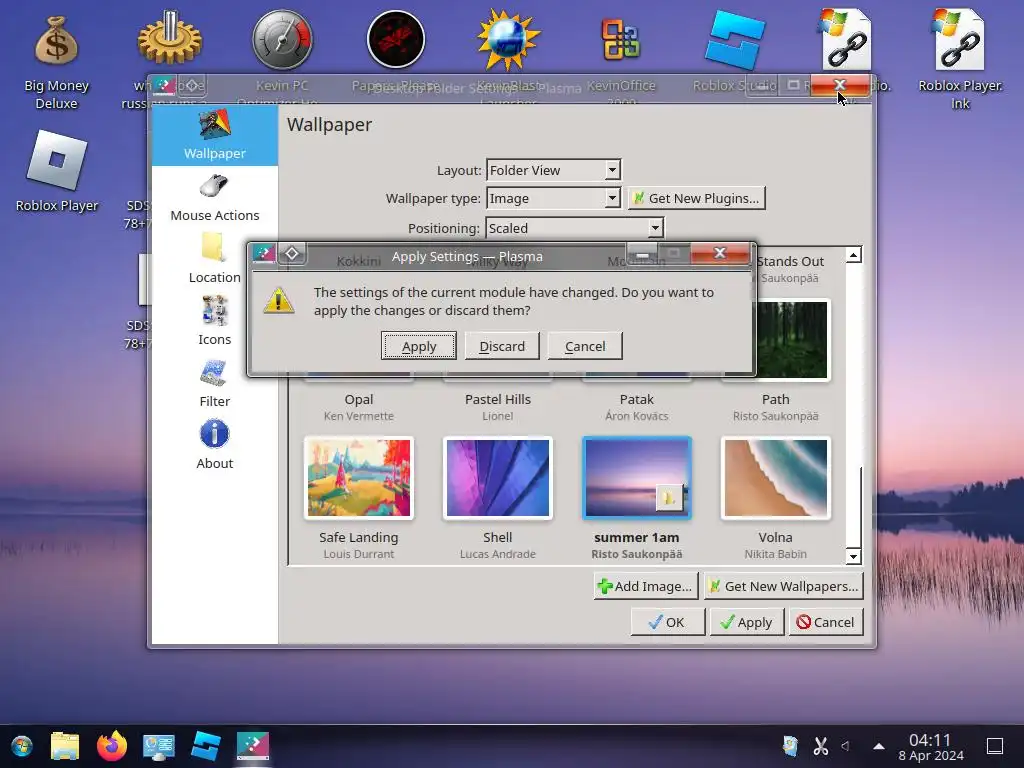The height and width of the screenshot is (768, 1024).
Task: Click the Plasma settings taskbar entry
Action: tap(253, 746)
